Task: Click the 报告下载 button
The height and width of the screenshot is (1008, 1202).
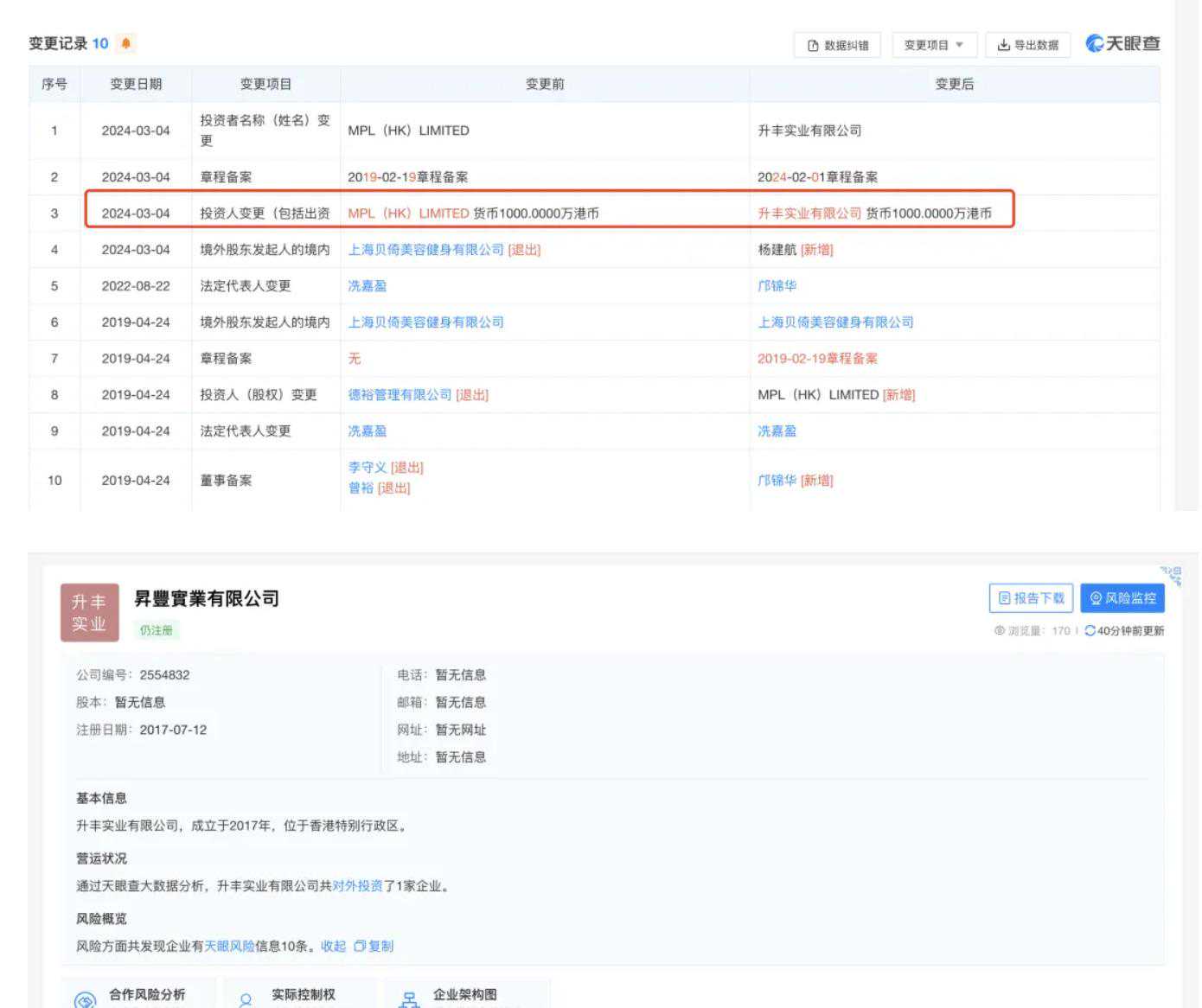Action: [x=1031, y=598]
